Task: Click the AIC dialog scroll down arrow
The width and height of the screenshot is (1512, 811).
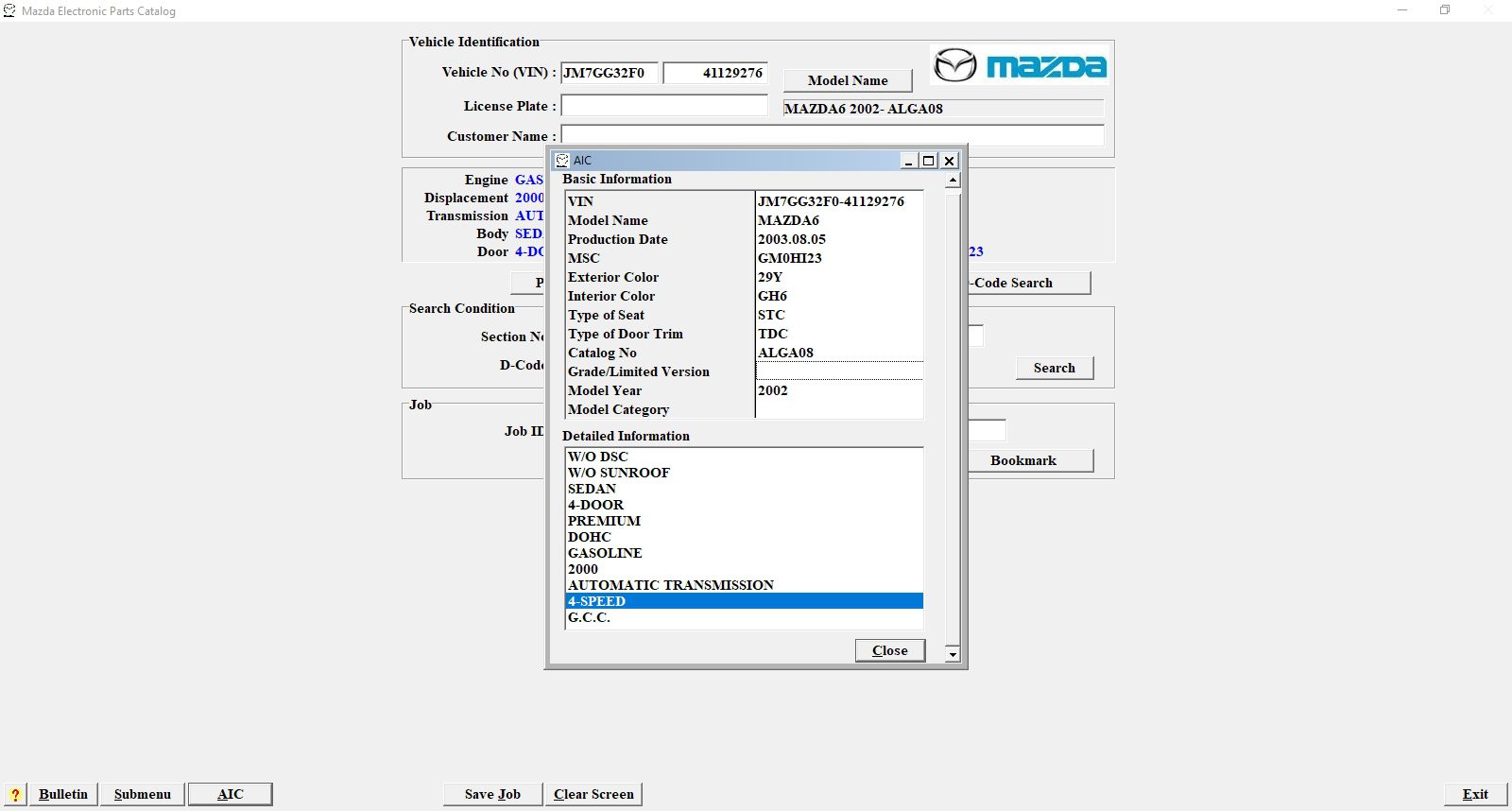Action: click(x=953, y=654)
